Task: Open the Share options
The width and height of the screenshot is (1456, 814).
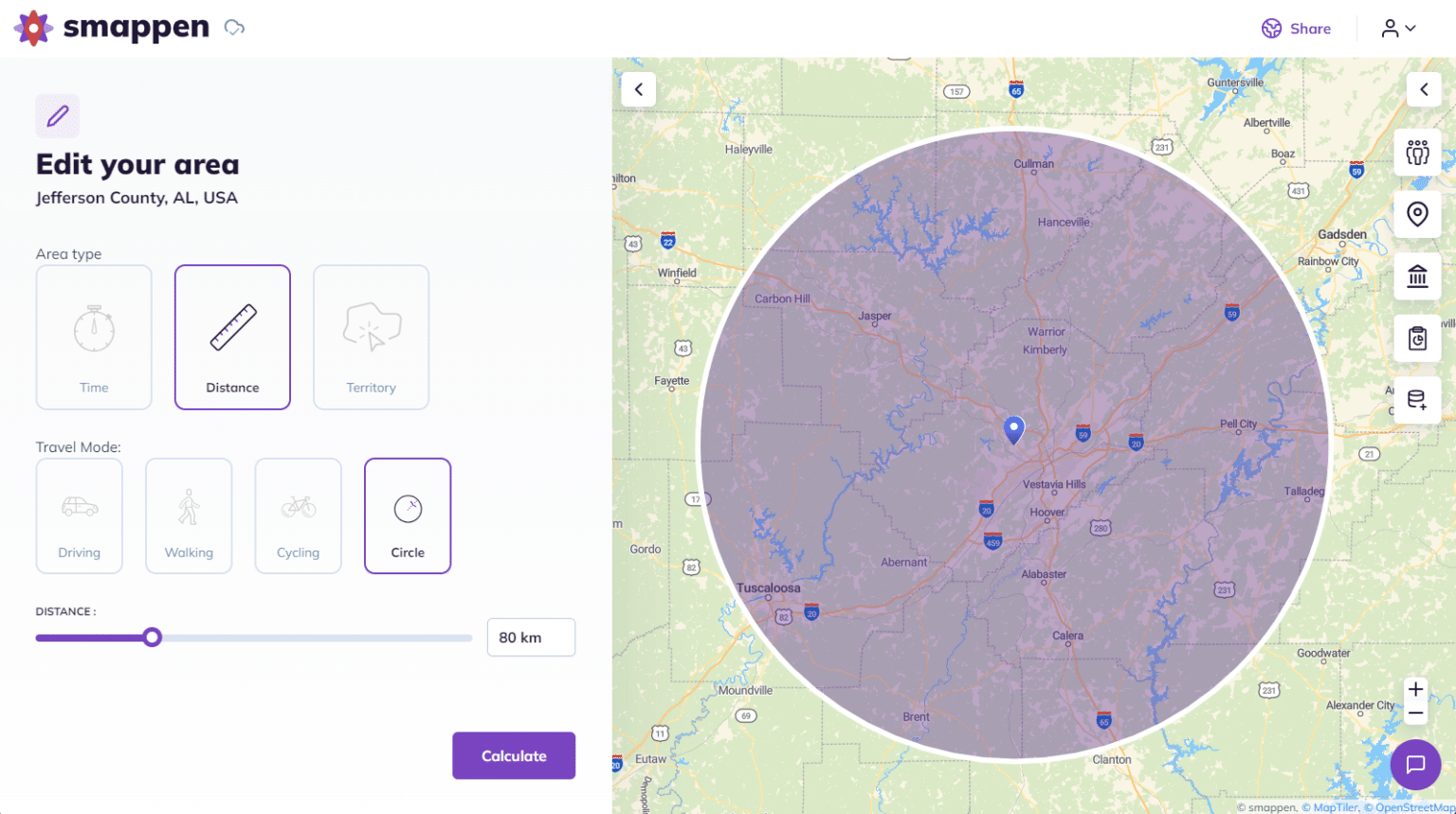Action: (x=1296, y=28)
